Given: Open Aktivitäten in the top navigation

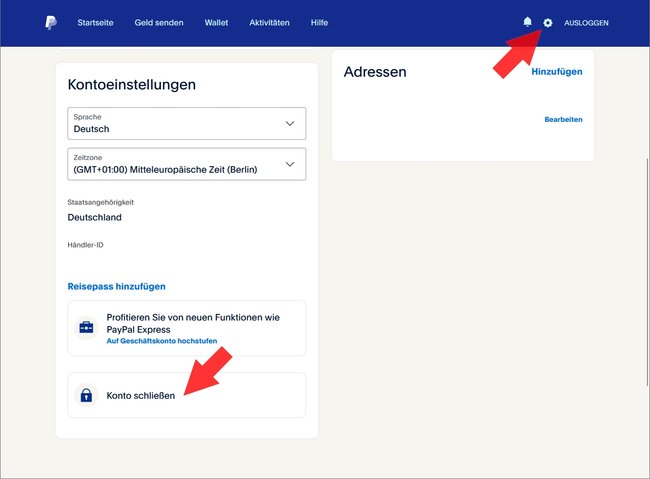Looking at the screenshot, I should tap(269, 23).
